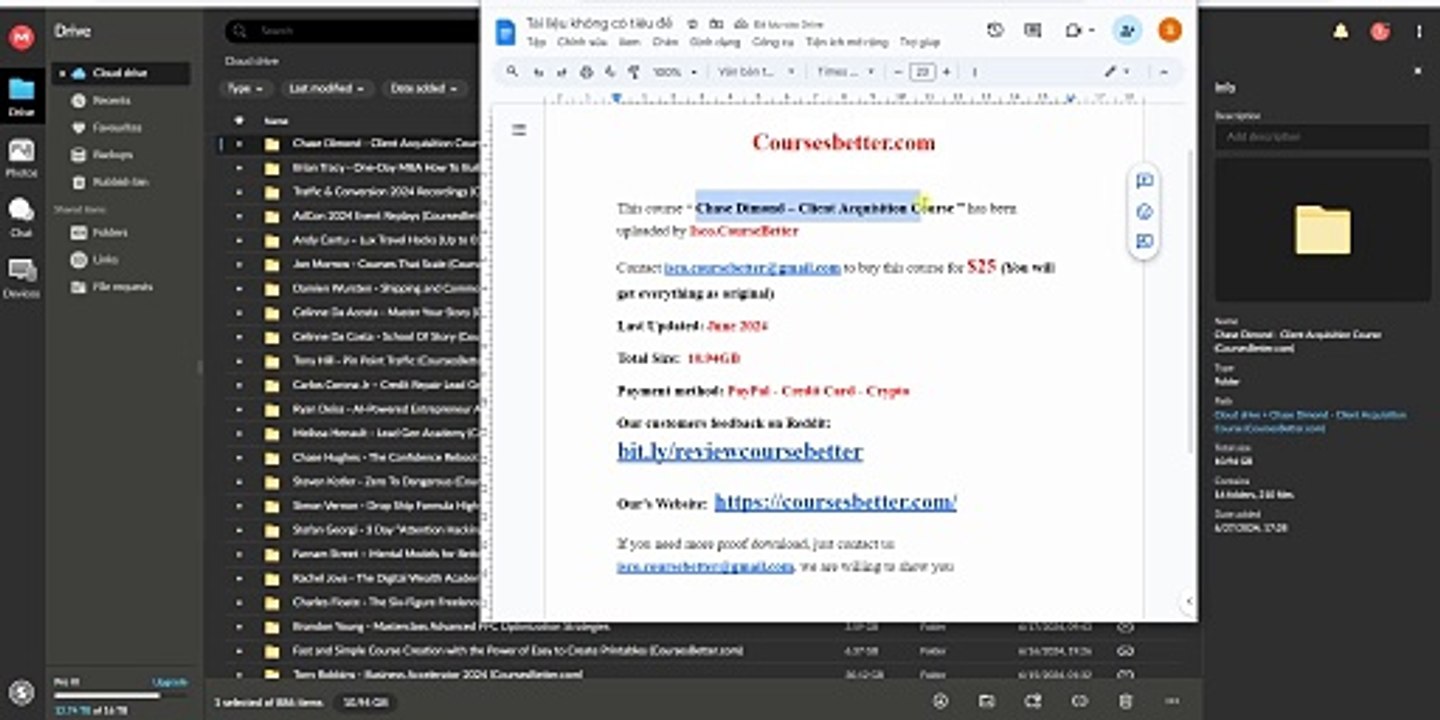Open the Tệp menu in Docs
1440x720 pixels.
[536, 42]
